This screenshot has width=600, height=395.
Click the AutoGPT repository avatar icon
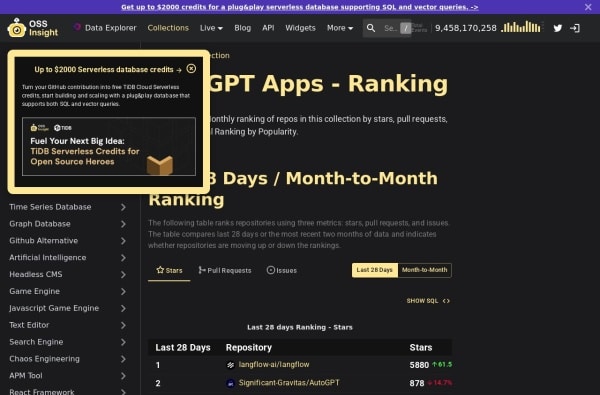coord(230,383)
